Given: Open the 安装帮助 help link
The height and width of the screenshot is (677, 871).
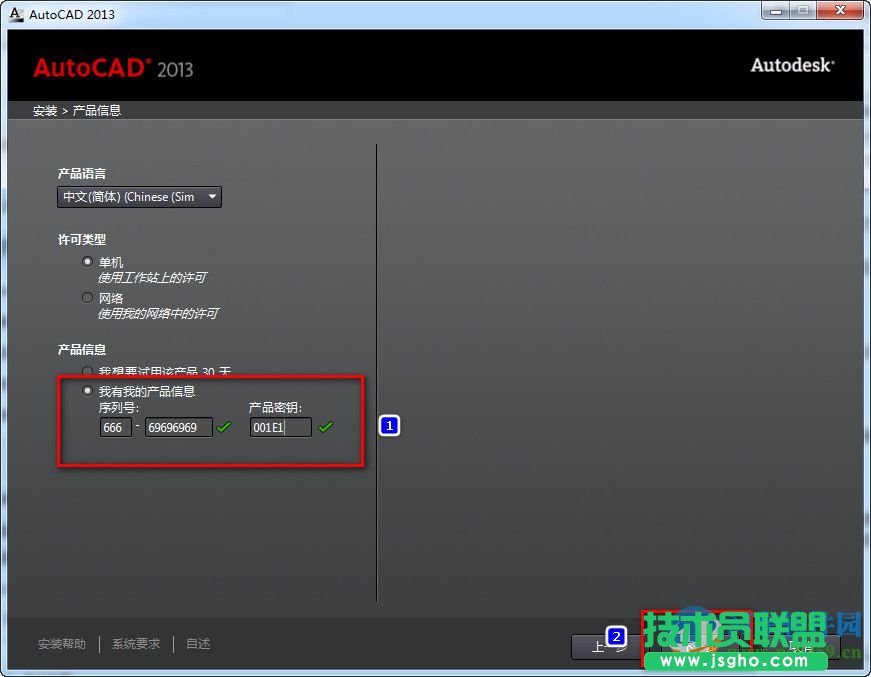Looking at the screenshot, I should (x=60, y=643).
